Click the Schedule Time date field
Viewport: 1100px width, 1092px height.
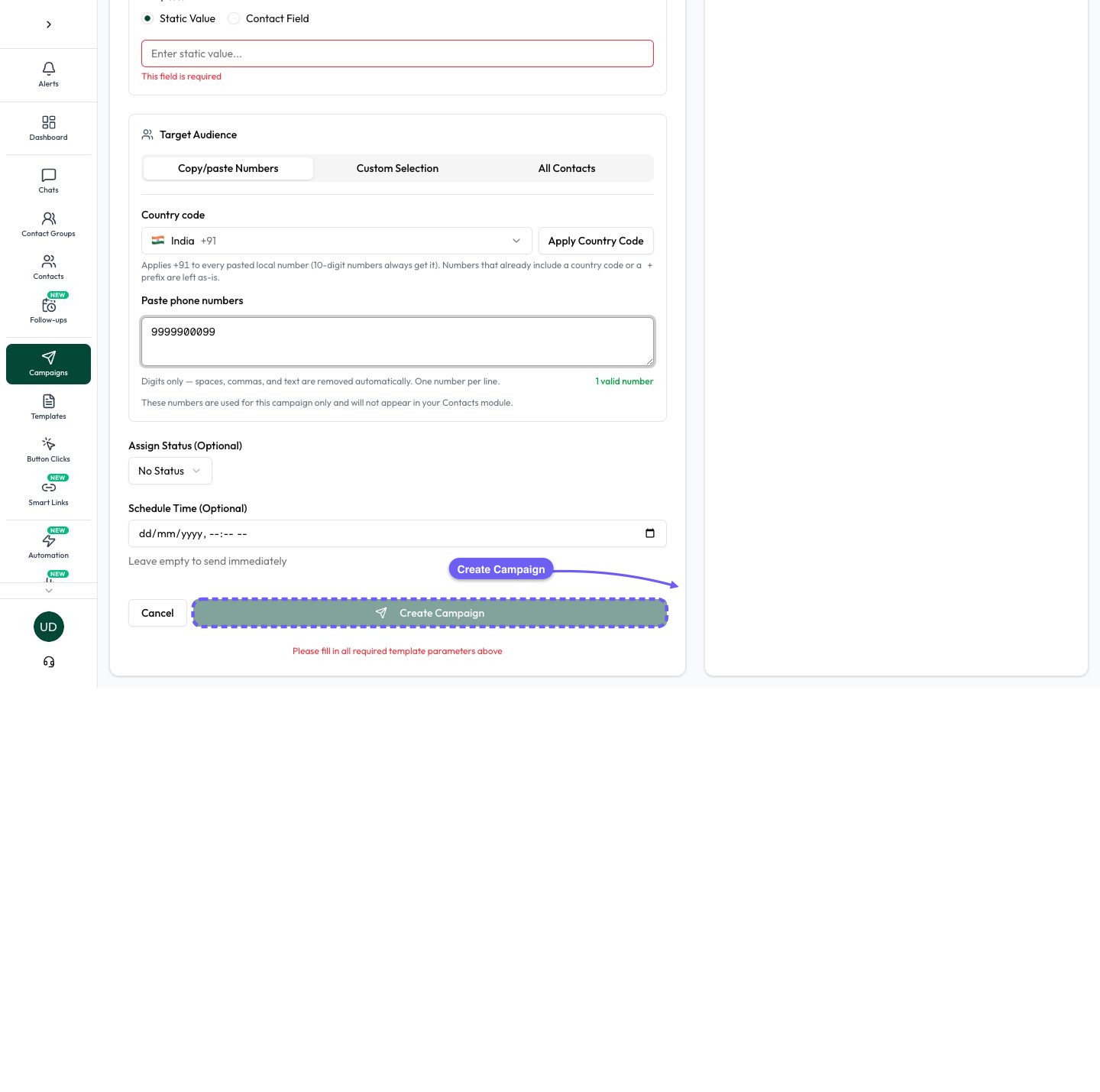pos(397,533)
